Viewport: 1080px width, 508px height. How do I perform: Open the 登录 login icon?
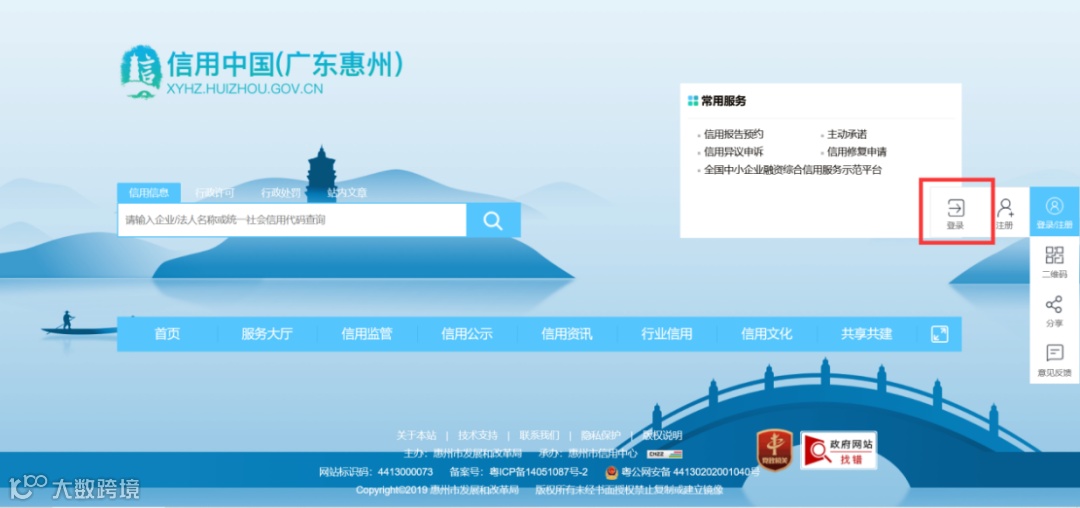956,213
